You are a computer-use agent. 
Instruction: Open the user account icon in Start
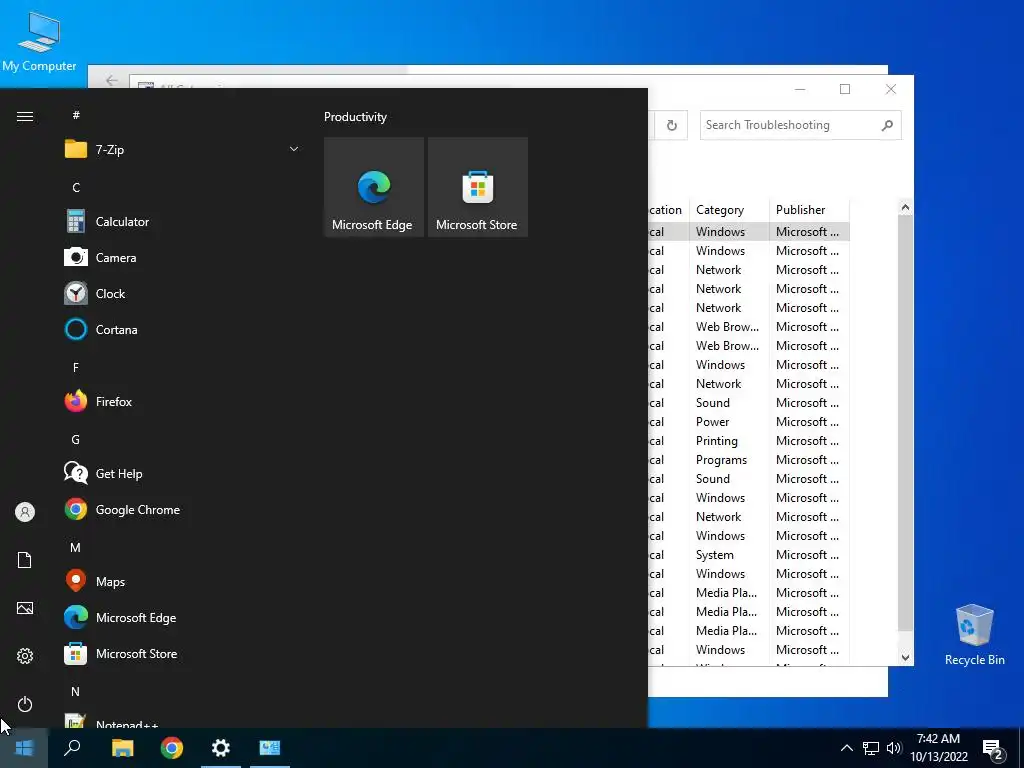(x=25, y=512)
